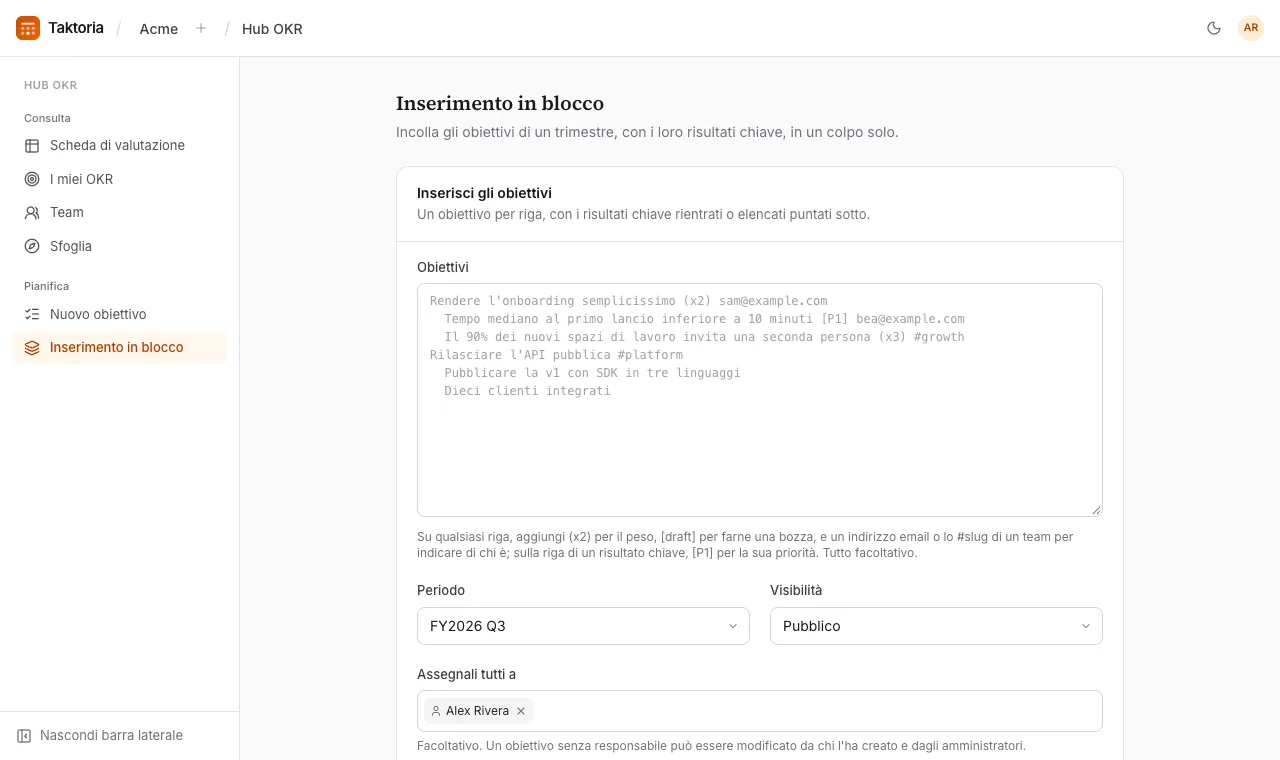Select Inserimento in blocco sidebar item
Image resolution: width=1280 pixels, height=760 pixels.
pyautogui.click(x=119, y=347)
